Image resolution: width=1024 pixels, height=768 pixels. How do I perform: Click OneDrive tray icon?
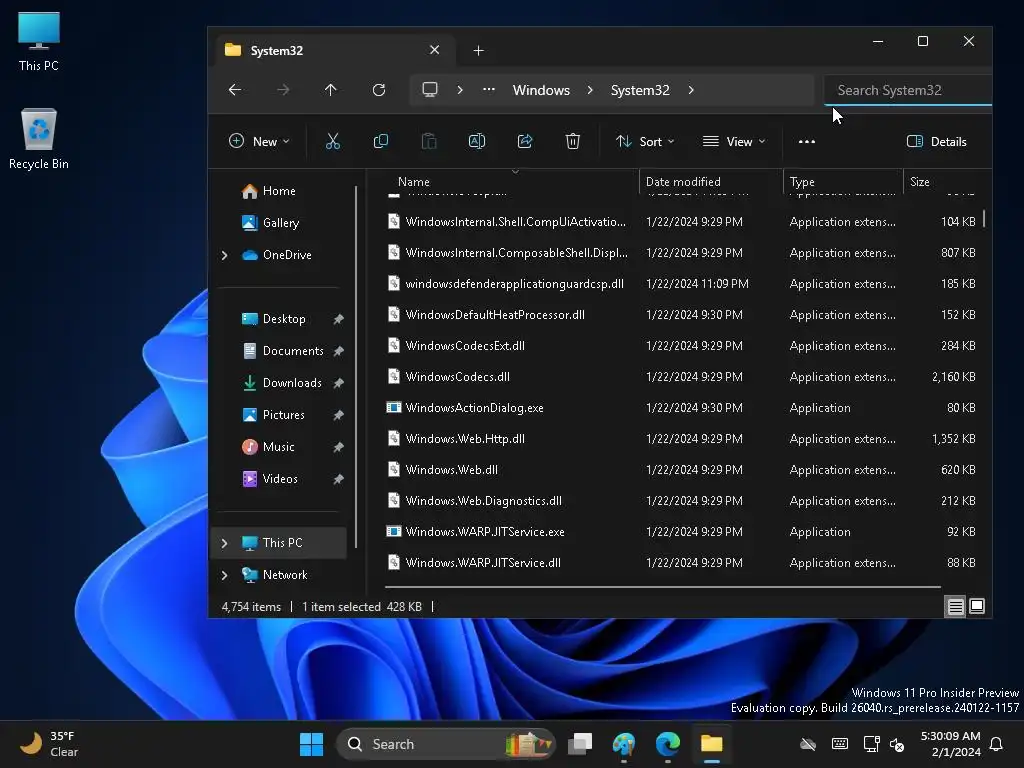[808, 744]
